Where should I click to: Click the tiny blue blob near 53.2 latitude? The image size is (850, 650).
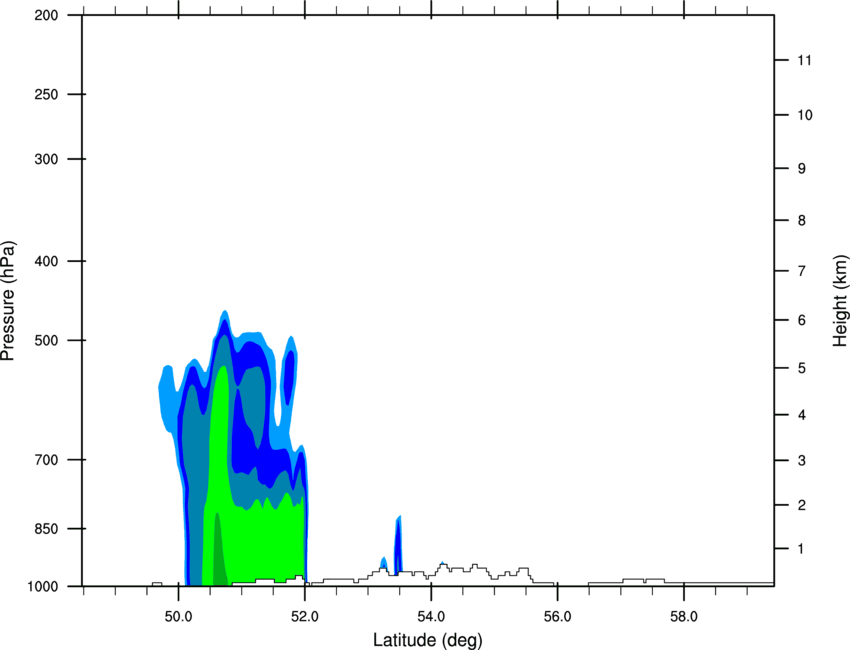coord(384,562)
